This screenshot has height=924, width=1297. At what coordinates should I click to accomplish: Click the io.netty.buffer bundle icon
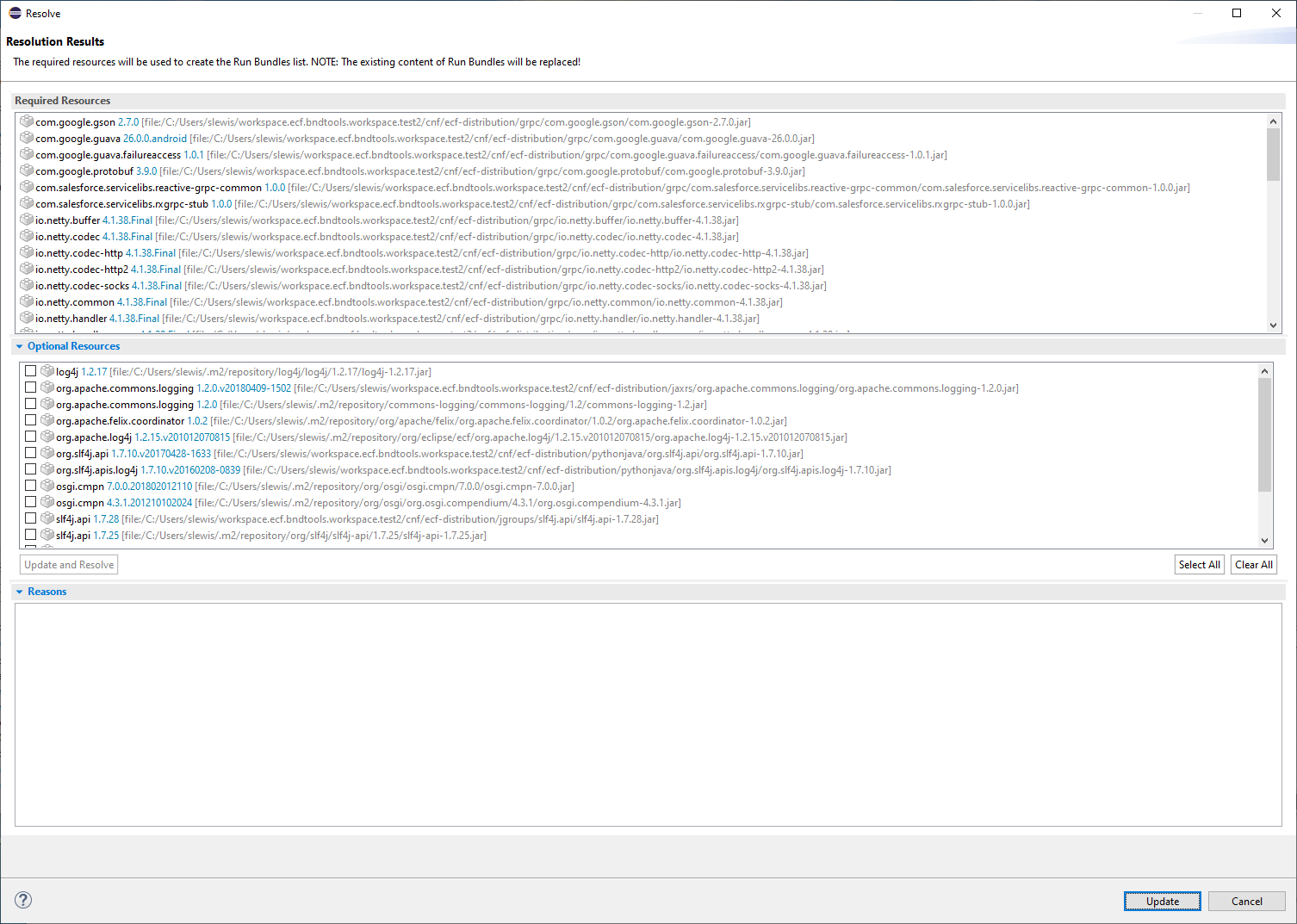25,220
